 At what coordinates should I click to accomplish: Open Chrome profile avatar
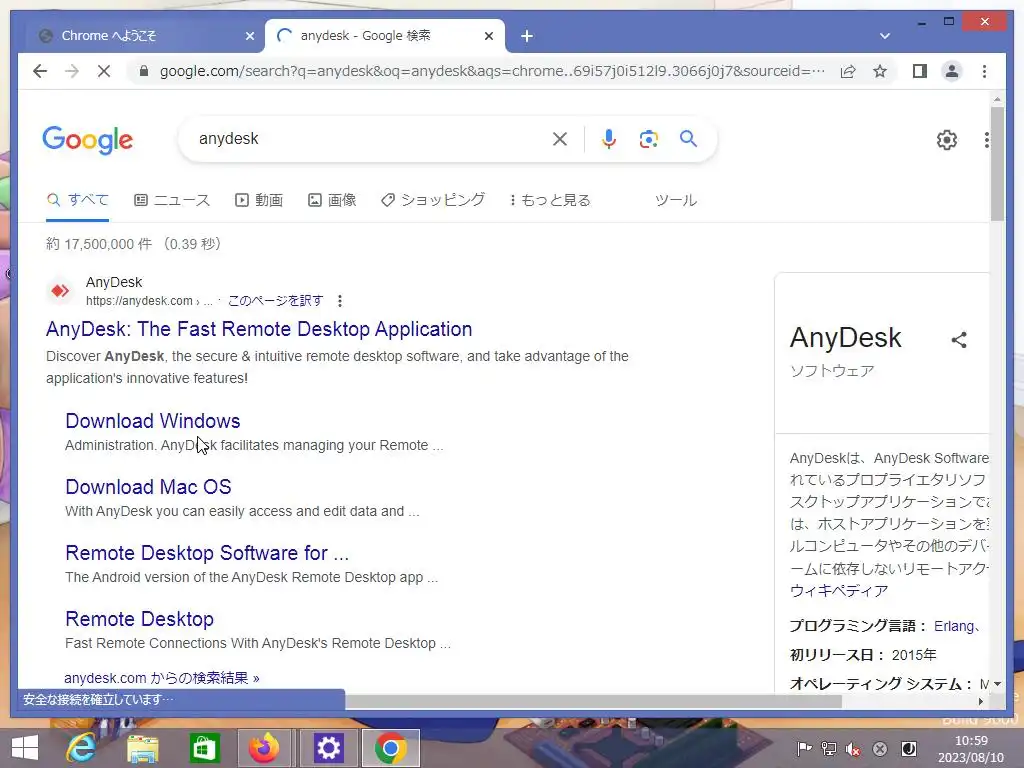952,71
